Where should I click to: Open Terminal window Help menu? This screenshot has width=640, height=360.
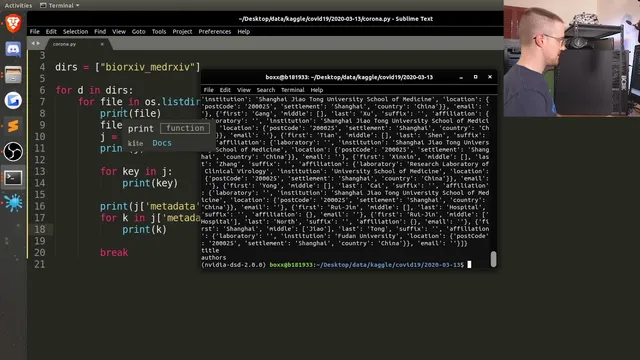(x=317, y=90)
